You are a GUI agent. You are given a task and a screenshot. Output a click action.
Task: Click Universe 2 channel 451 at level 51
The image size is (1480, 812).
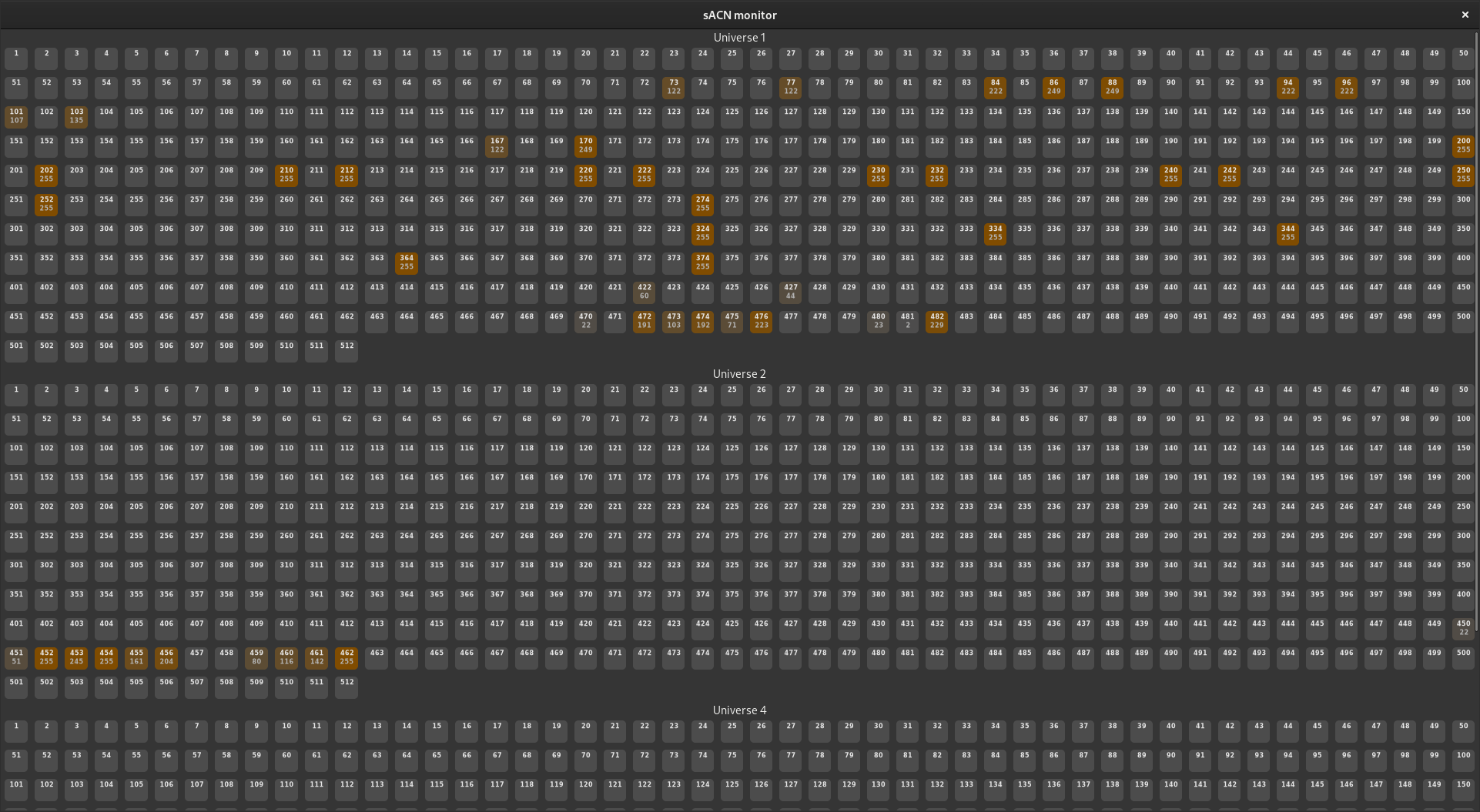(x=16, y=657)
